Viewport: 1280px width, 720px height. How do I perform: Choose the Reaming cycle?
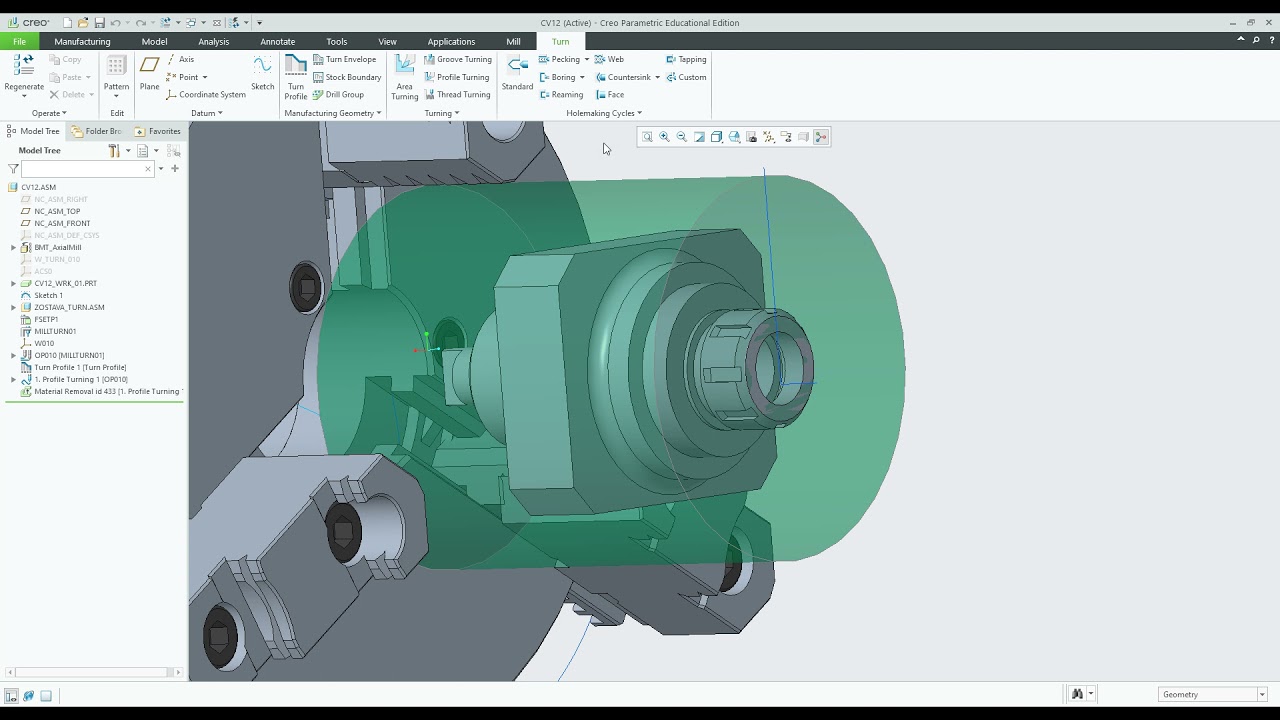click(561, 95)
